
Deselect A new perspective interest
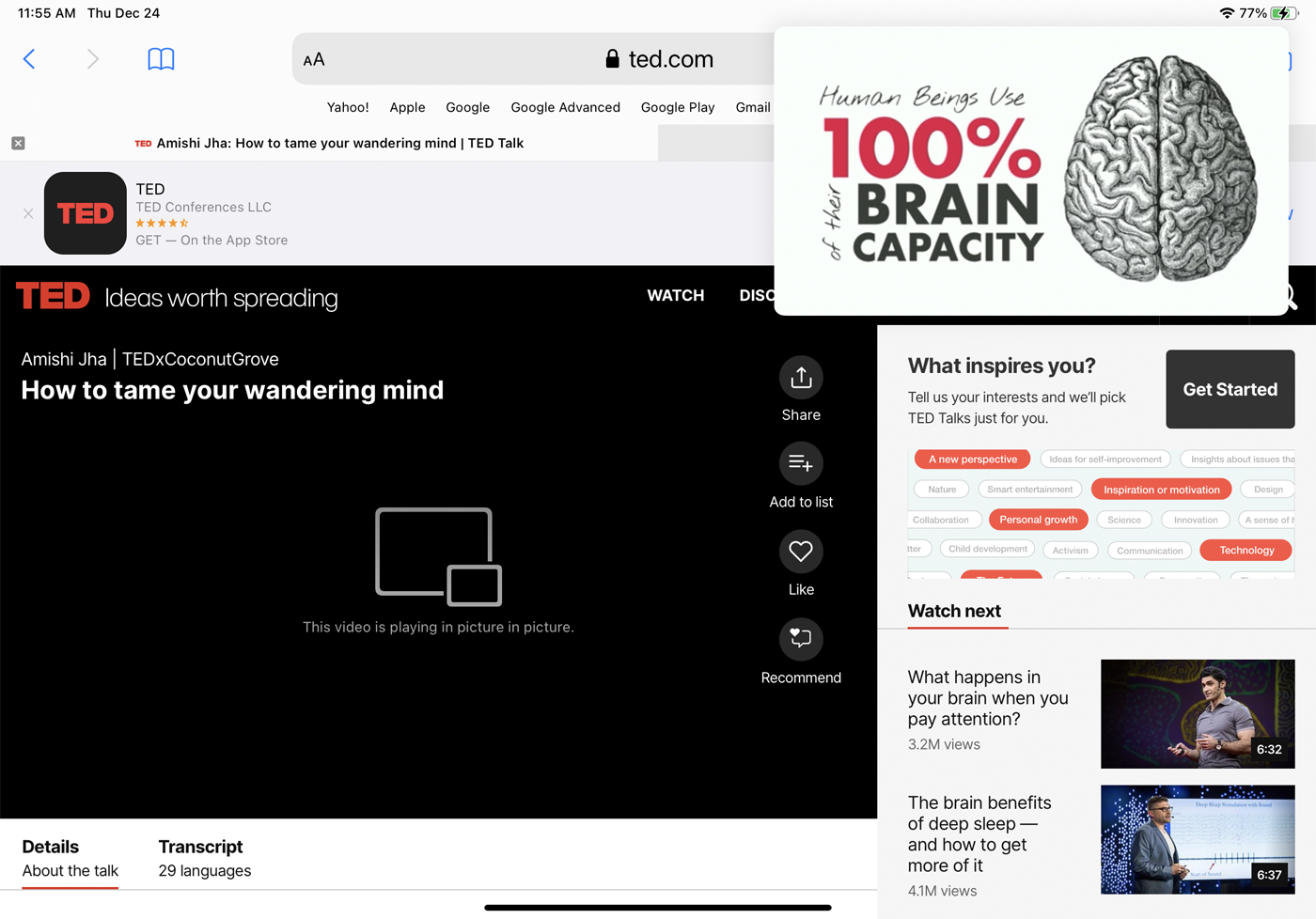pyautogui.click(x=973, y=459)
